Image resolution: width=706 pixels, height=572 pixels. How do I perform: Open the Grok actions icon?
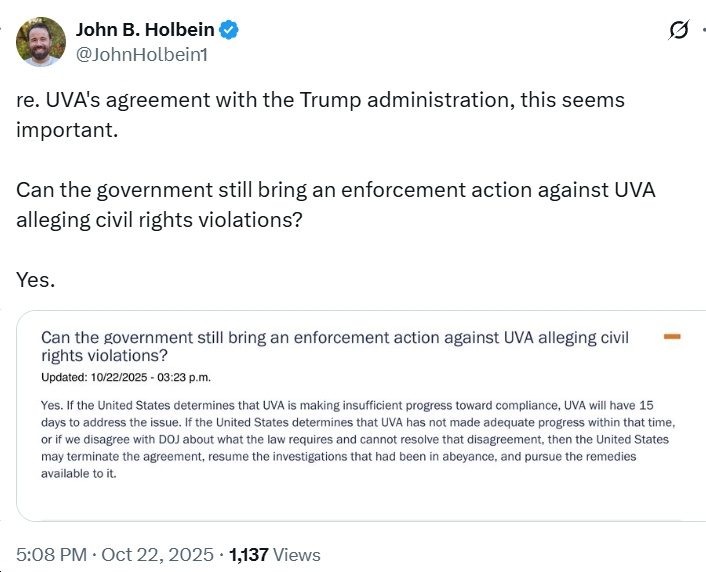click(680, 31)
